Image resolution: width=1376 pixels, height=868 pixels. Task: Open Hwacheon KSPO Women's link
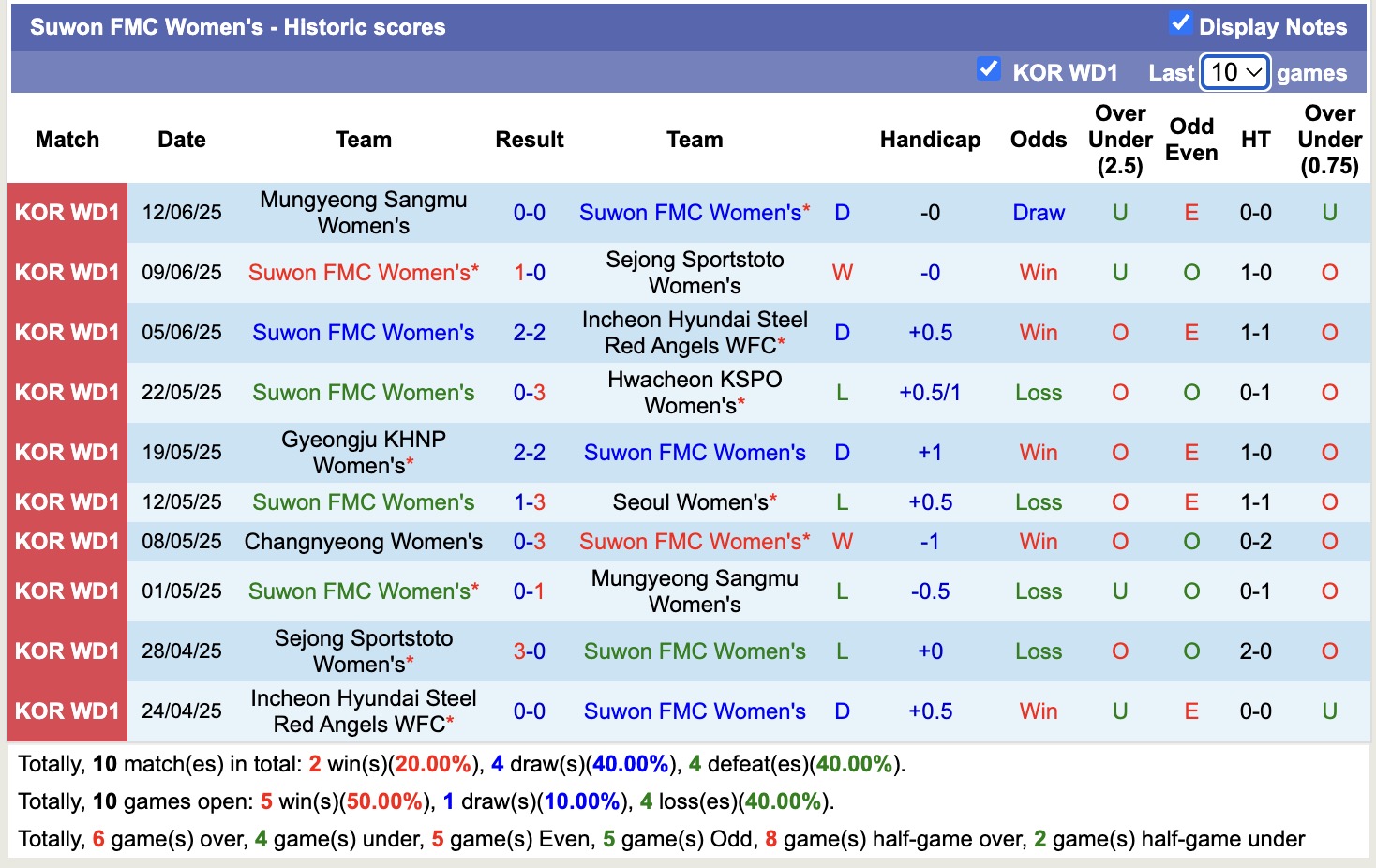[x=694, y=392]
